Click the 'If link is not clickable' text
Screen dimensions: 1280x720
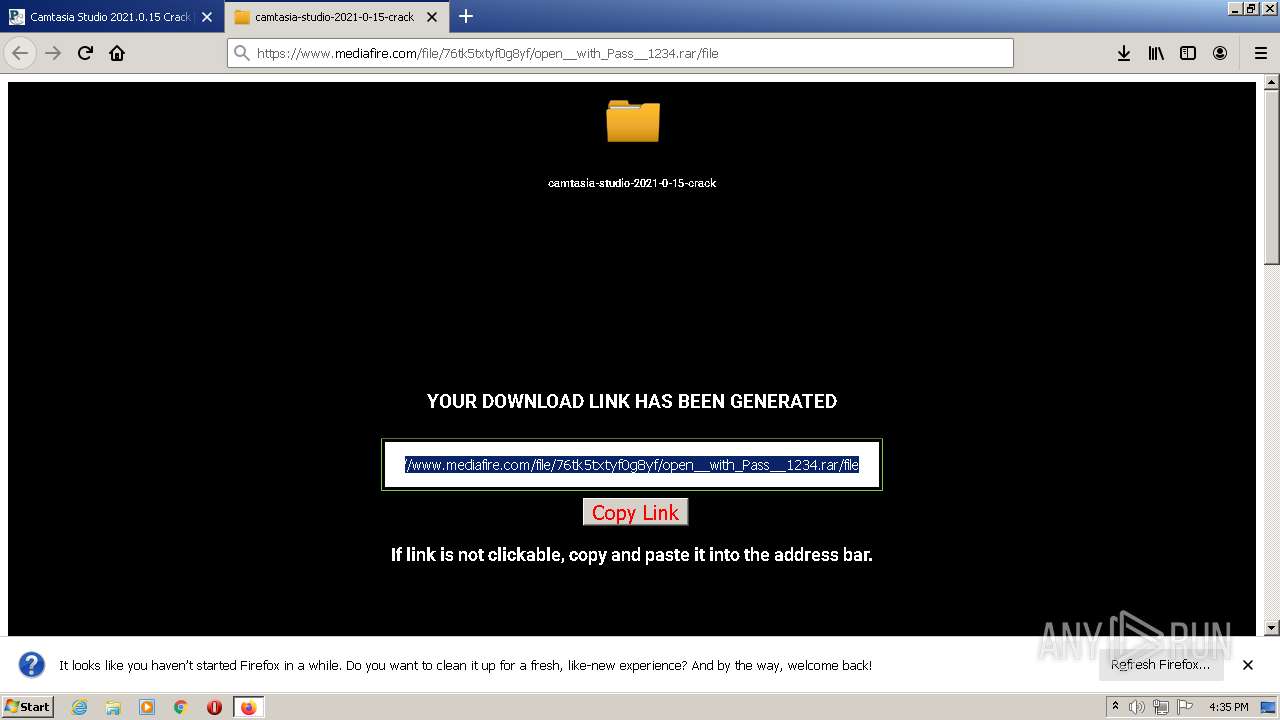pos(632,554)
